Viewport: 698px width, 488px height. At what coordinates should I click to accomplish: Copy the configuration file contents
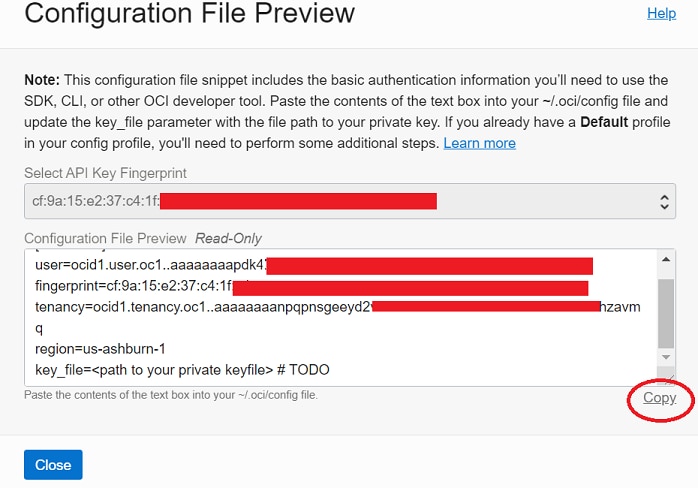coord(659,398)
